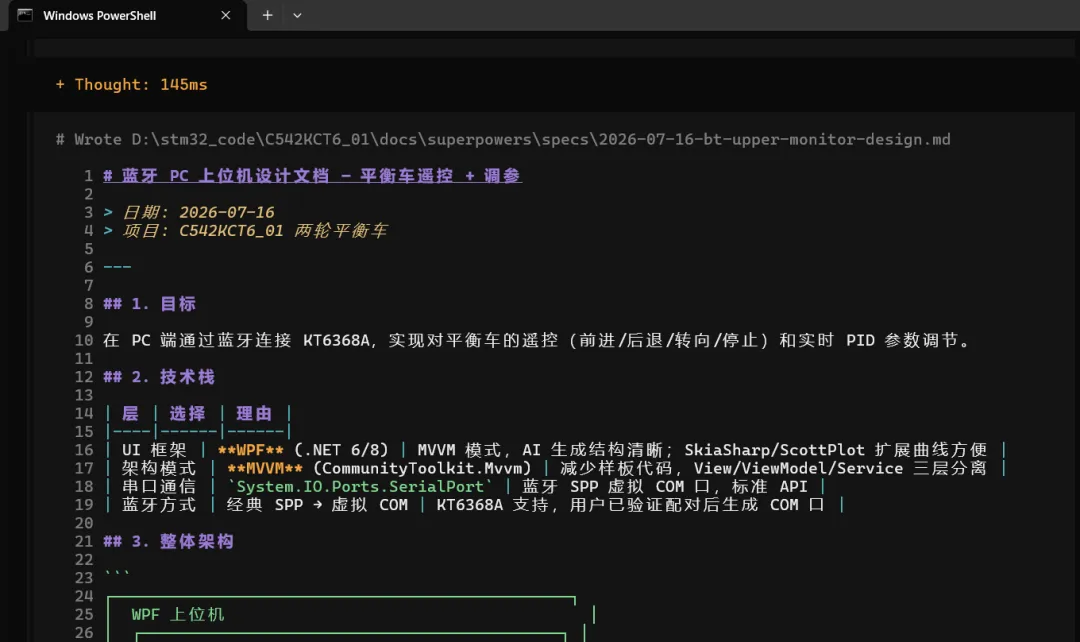Viewport: 1080px width, 642px height.
Task: Click '经典 SPP → 虚拟 COM' text
Action: tap(318, 505)
